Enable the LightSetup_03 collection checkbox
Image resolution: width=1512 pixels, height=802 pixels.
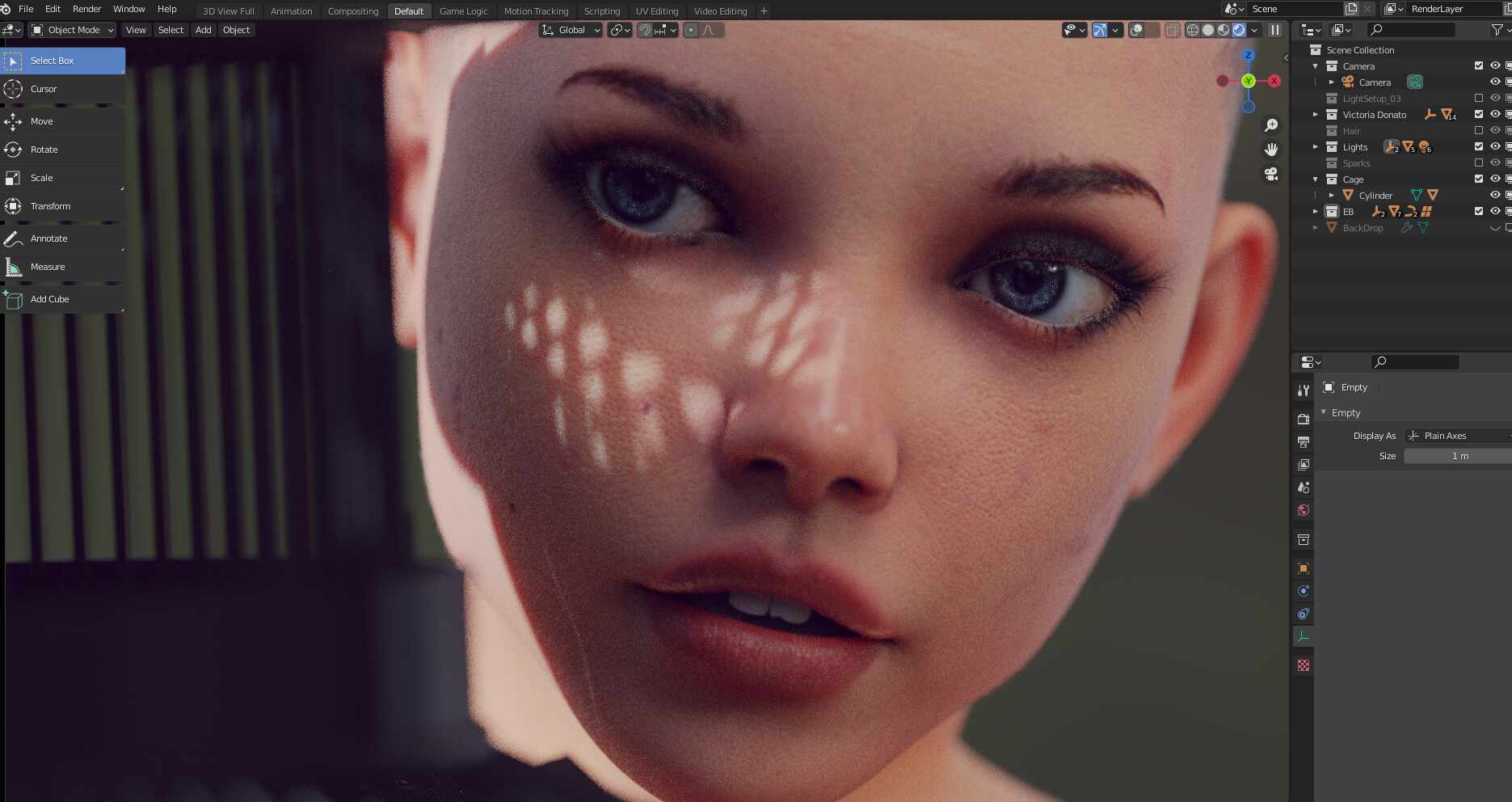(x=1479, y=98)
